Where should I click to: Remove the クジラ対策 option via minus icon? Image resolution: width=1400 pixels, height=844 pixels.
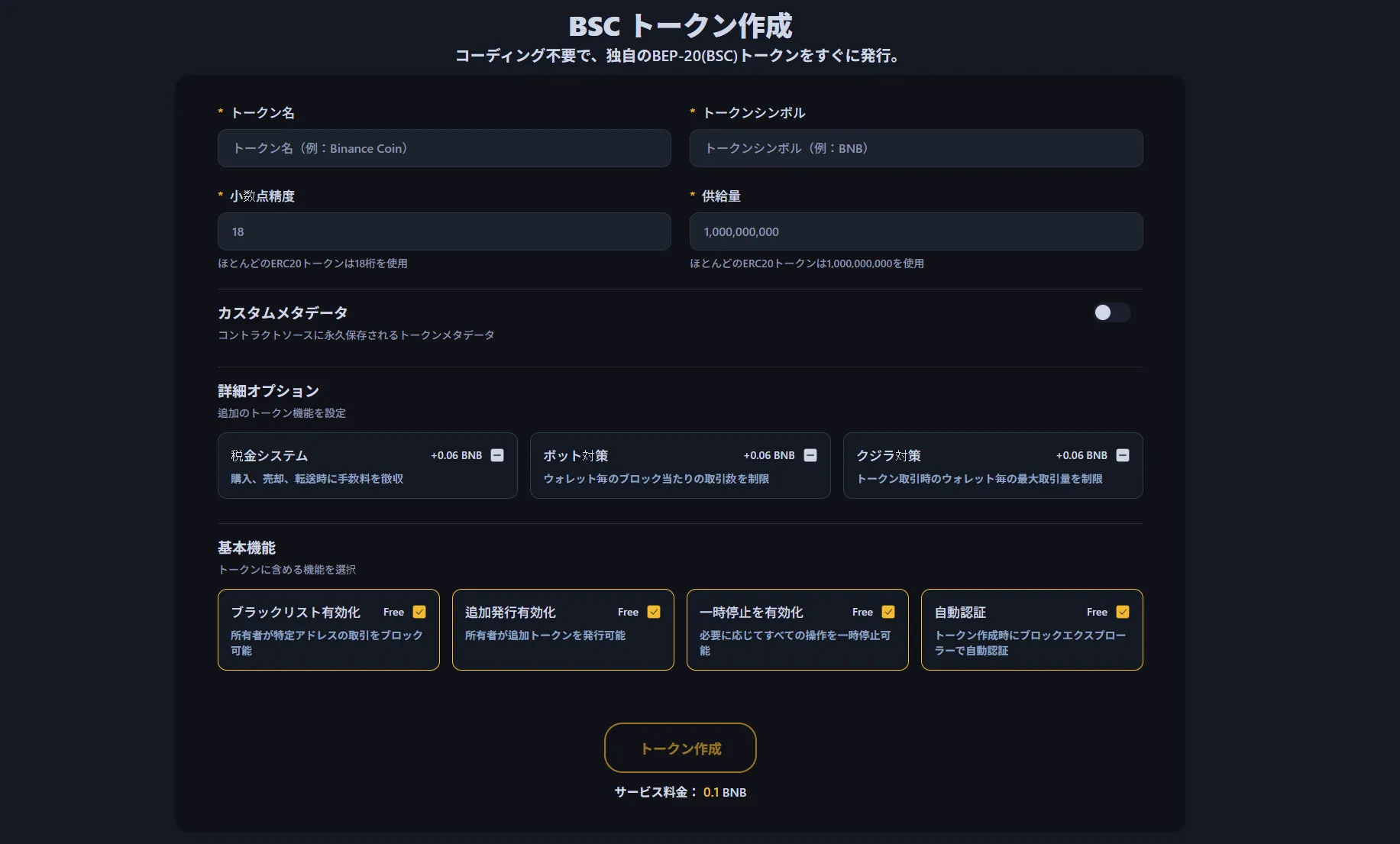point(1122,454)
